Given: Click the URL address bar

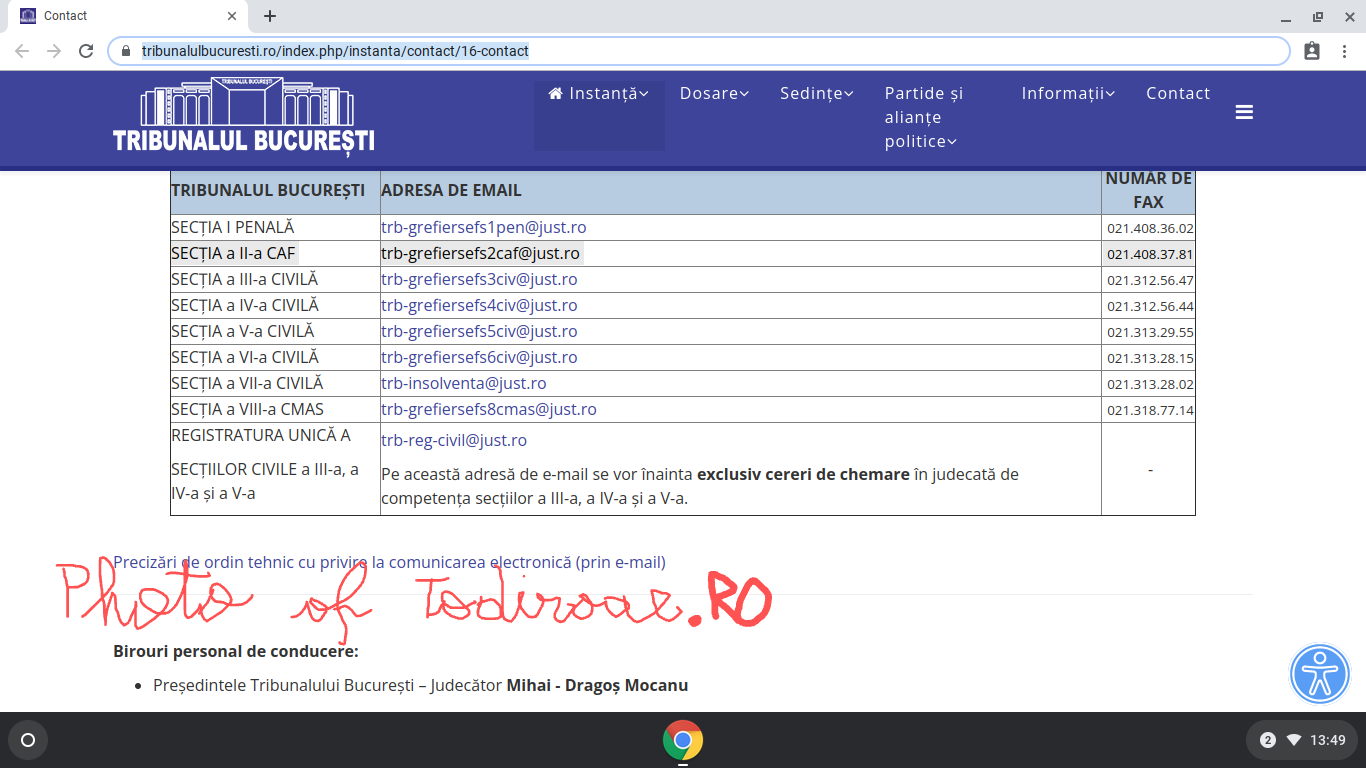Looking at the screenshot, I should 700,51.
